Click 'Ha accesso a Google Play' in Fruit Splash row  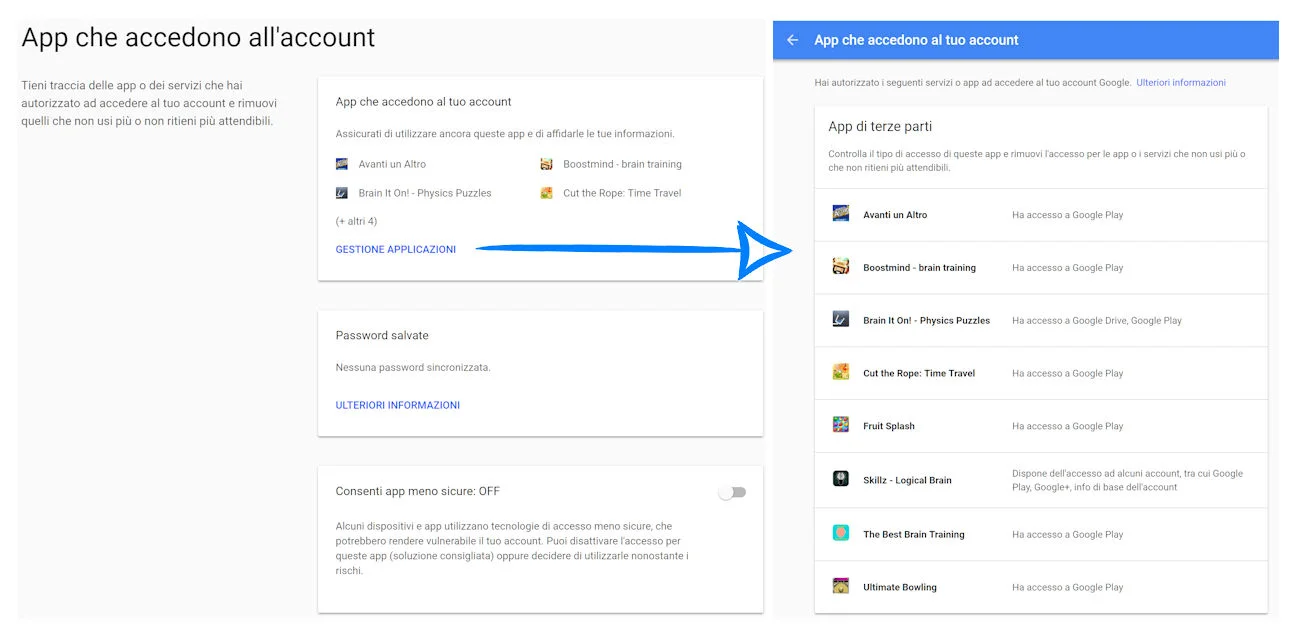[1067, 427]
